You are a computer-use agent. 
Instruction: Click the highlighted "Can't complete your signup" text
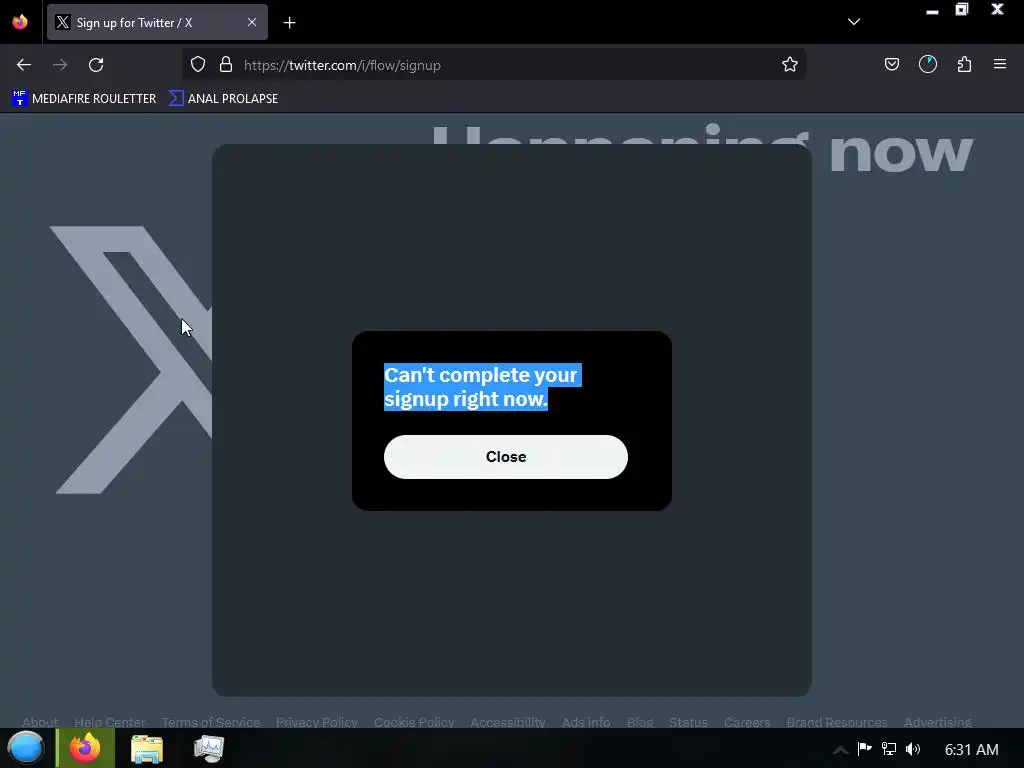[x=481, y=387]
